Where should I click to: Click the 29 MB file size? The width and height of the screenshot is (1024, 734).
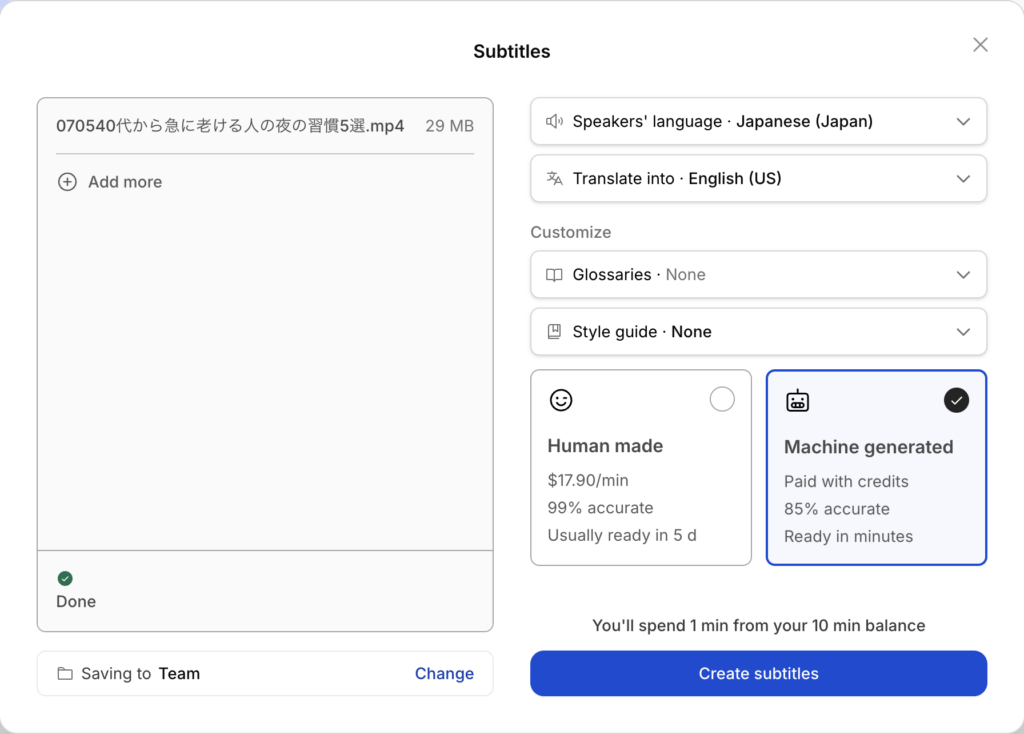point(449,126)
